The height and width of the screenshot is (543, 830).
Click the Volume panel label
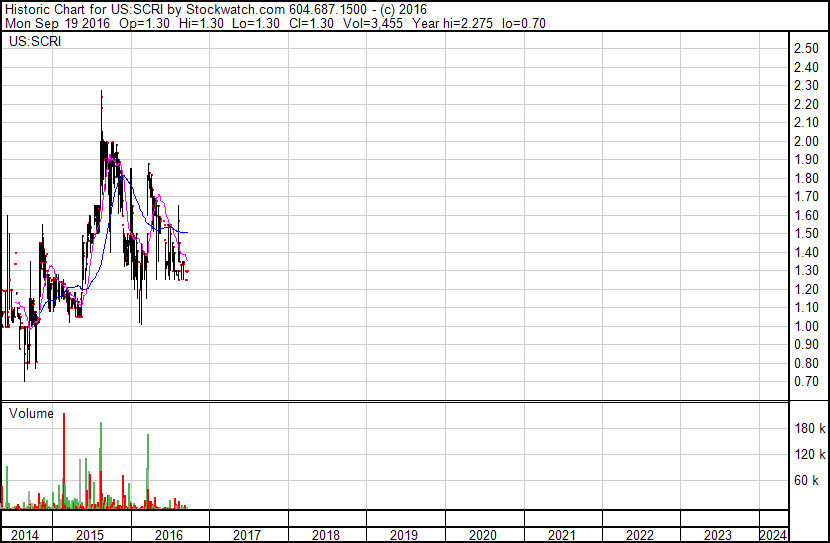click(31, 413)
